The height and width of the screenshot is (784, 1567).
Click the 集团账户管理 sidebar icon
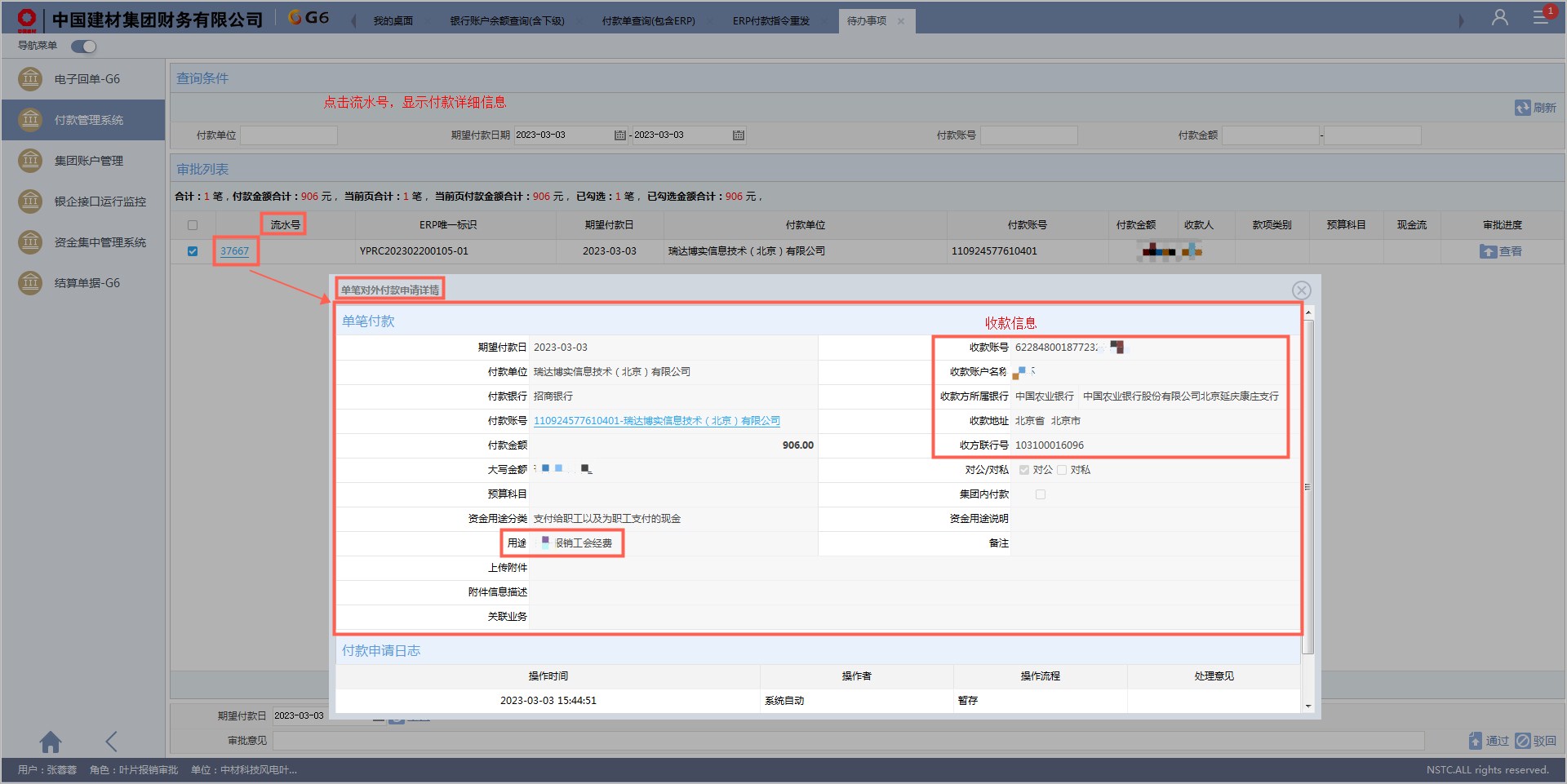(x=30, y=161)
